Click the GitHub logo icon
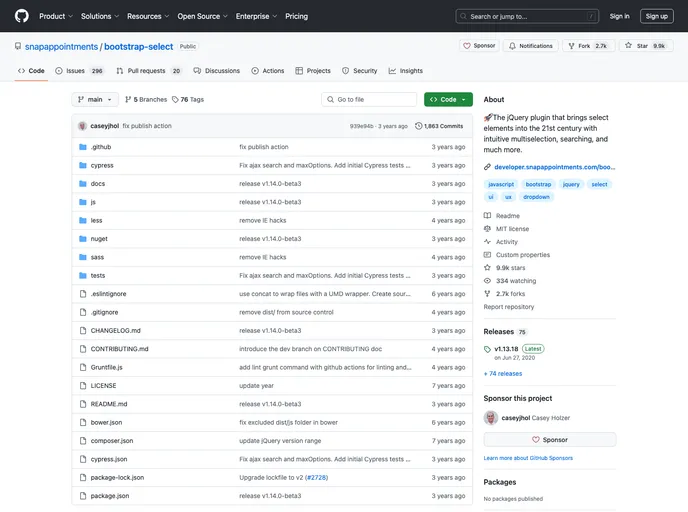Image resolution: width=688 pixels, height=512 pixels. point(22,16)
